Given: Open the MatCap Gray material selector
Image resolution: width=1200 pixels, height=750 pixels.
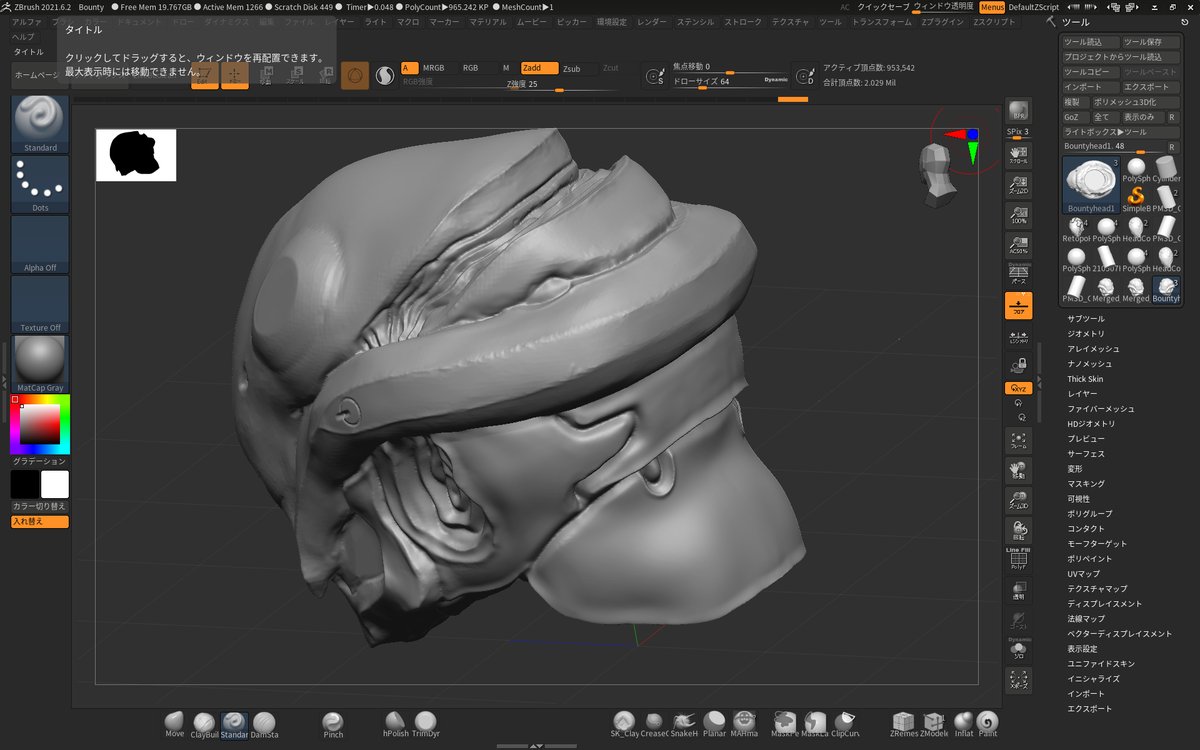Looking at the screenshot, I should pos(41,364).
